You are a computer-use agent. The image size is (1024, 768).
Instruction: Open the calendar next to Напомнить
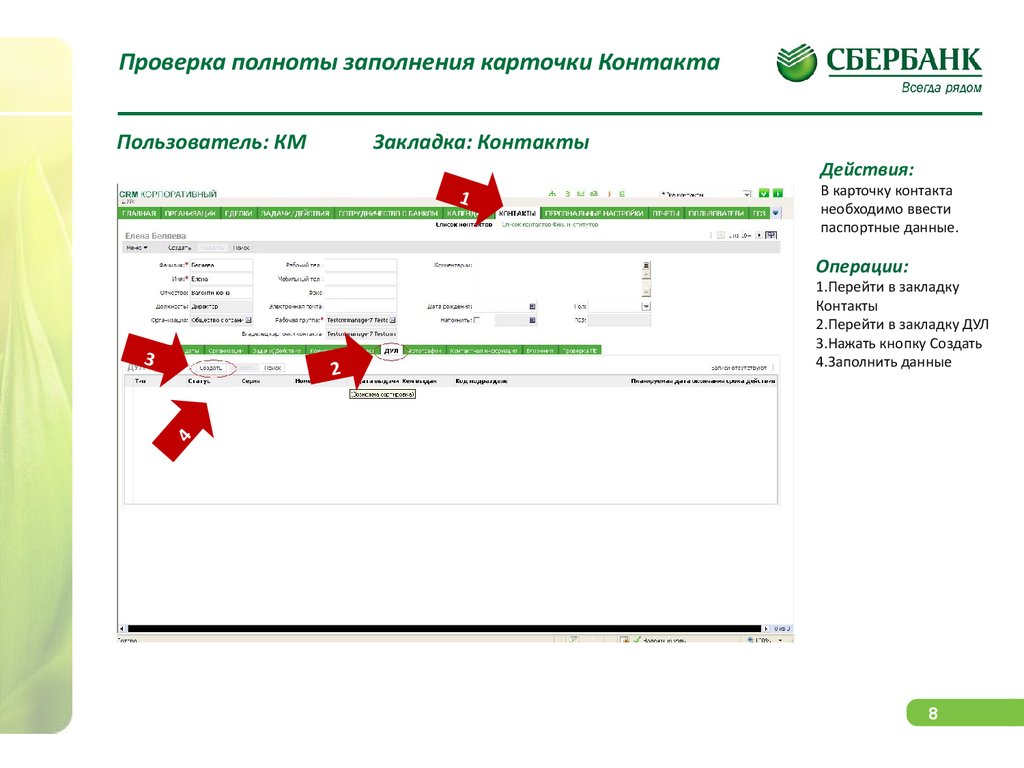point(532,320)
